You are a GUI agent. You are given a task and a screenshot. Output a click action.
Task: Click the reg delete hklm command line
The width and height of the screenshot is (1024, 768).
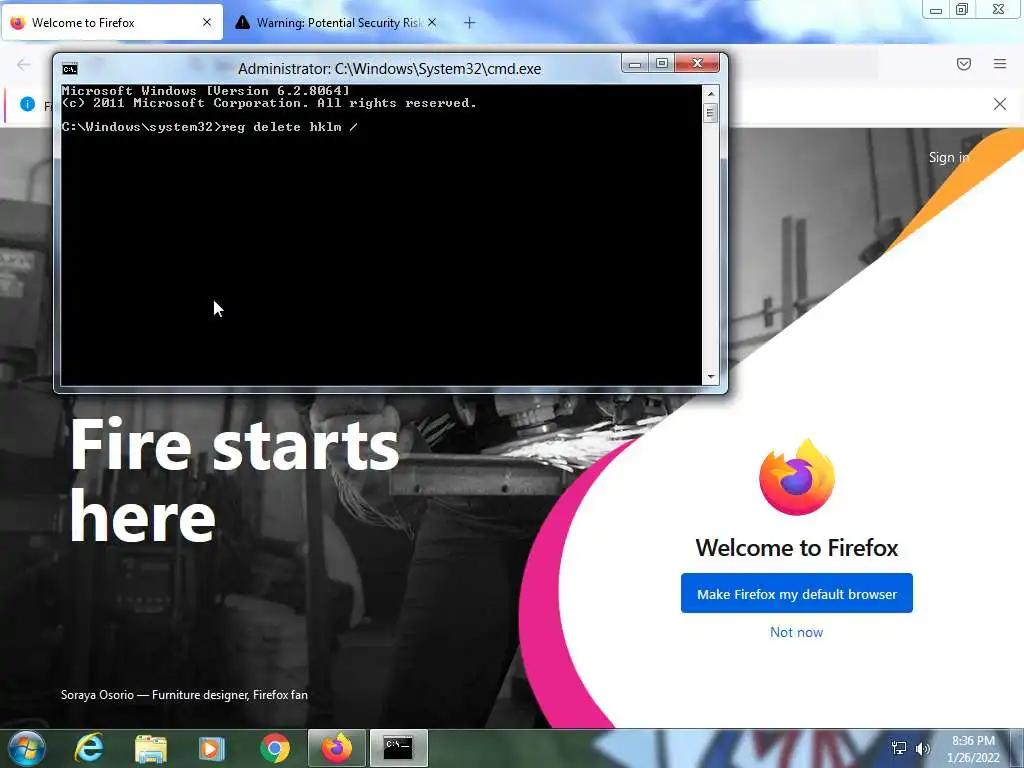click(210, 127)
